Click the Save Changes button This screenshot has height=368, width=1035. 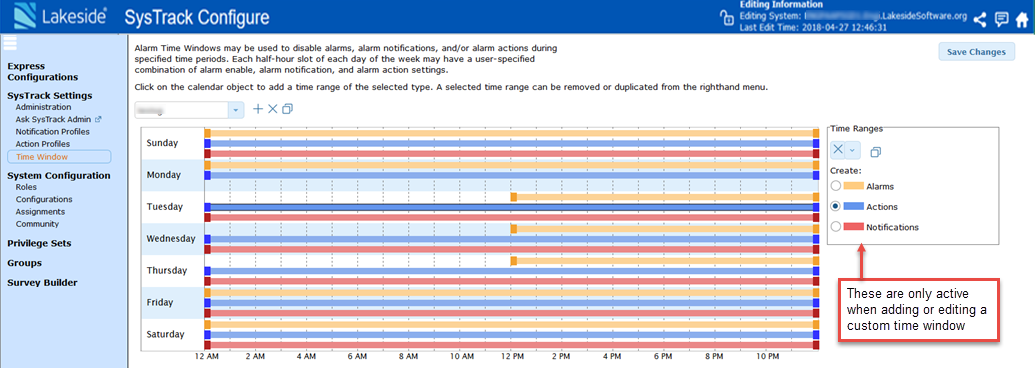[976, 51]
